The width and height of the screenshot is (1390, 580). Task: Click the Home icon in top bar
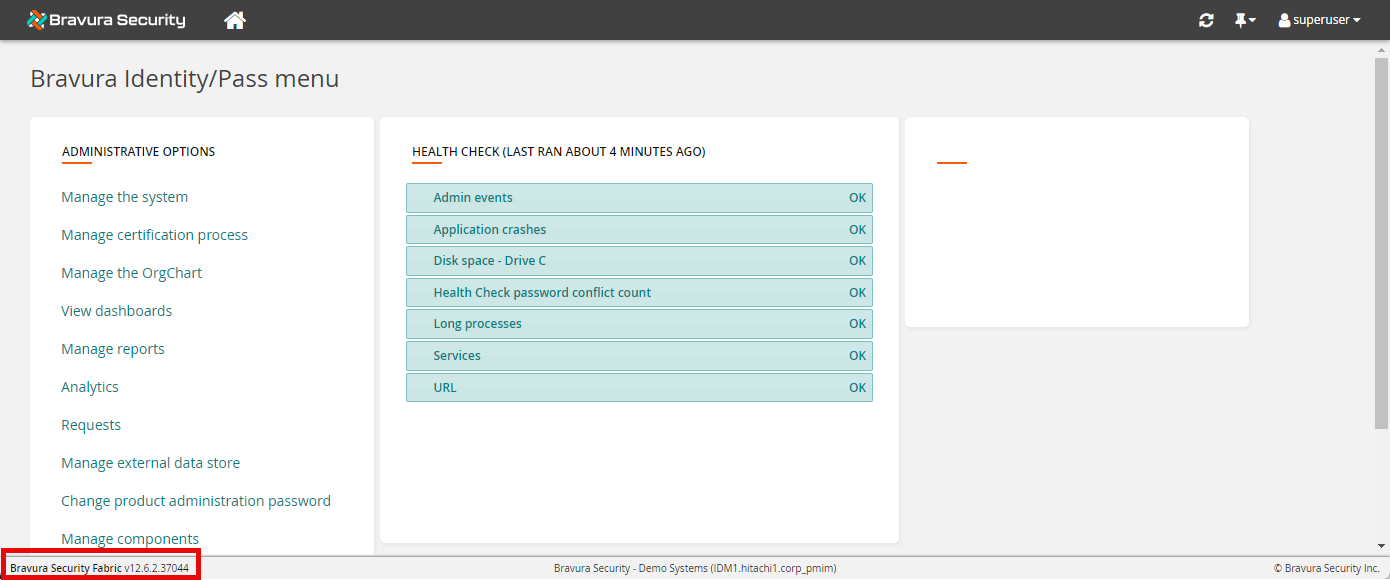(x=235, y=20)
